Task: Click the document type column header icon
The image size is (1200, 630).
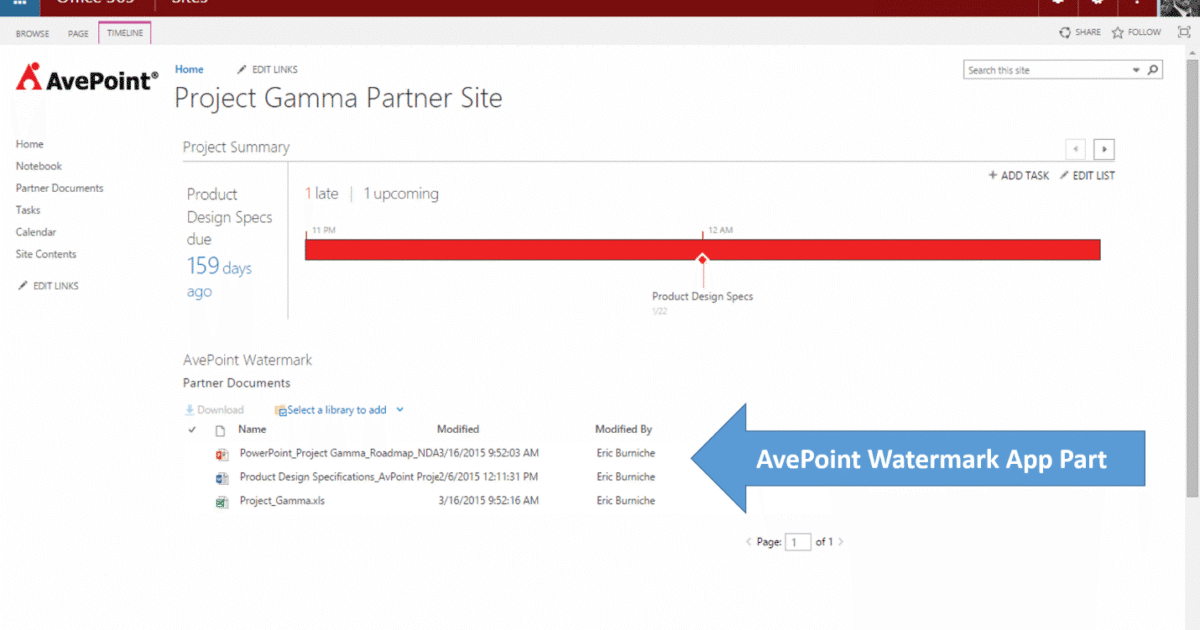Action: click(x=222, y=429)
